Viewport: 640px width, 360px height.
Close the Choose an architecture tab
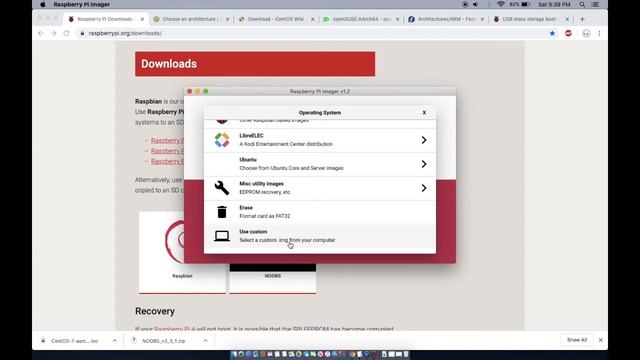click(227, 19)
